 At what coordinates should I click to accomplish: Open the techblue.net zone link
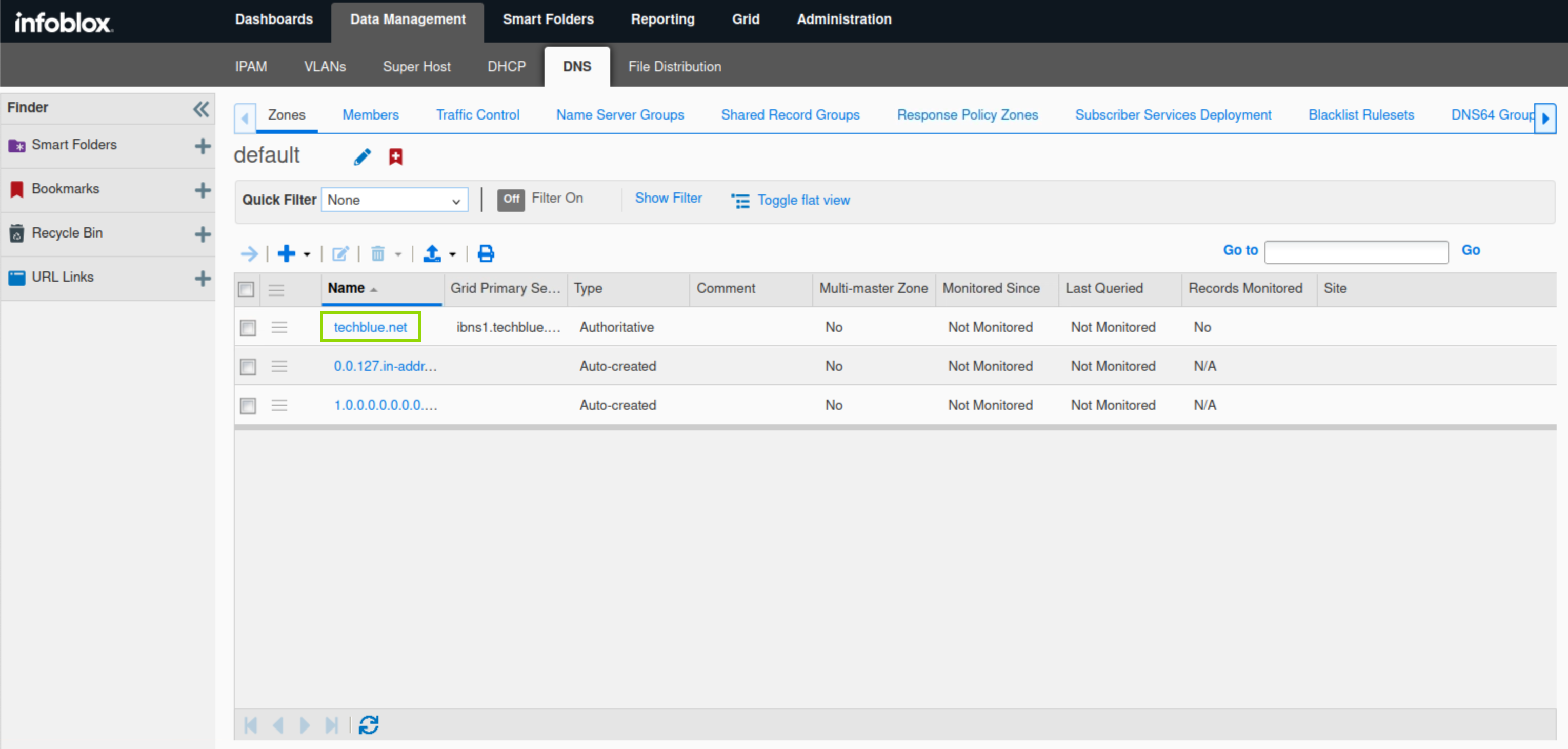(x=370, y=327)
